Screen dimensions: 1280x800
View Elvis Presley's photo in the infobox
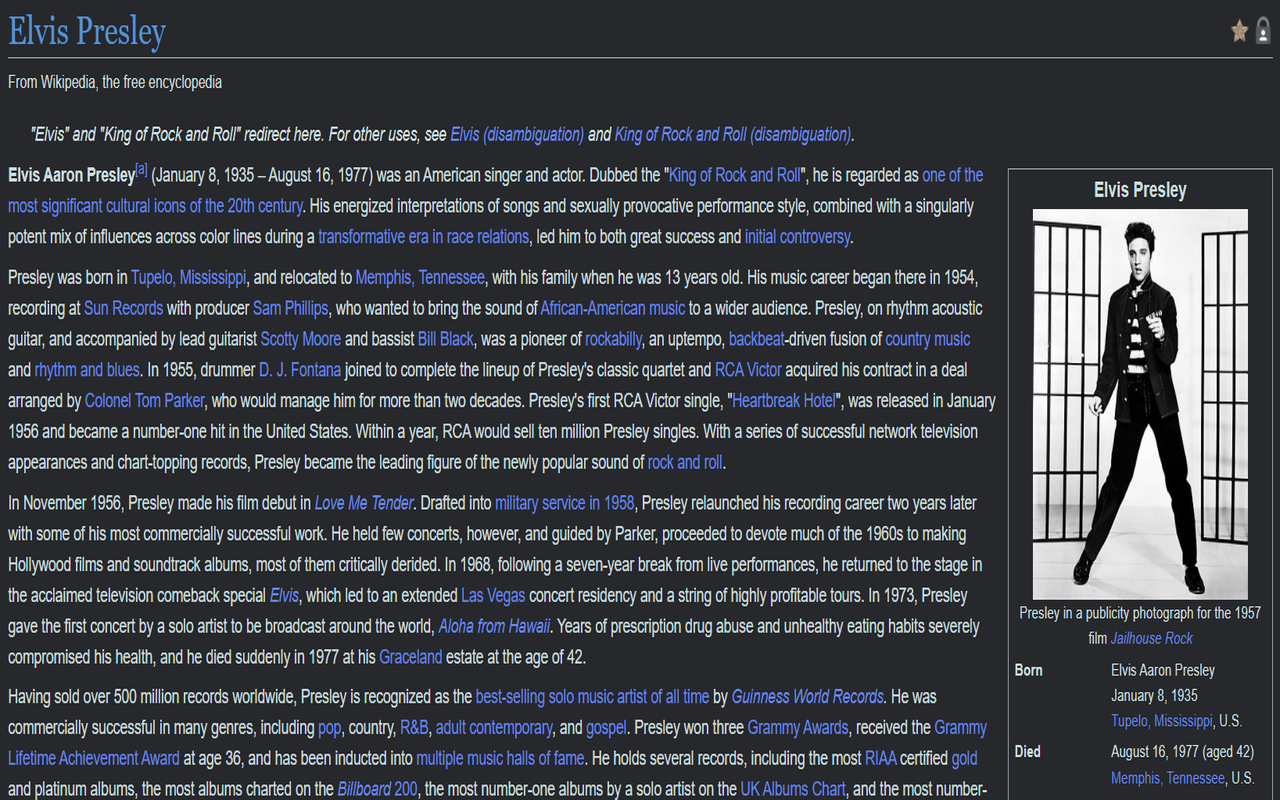[1138, 404]
